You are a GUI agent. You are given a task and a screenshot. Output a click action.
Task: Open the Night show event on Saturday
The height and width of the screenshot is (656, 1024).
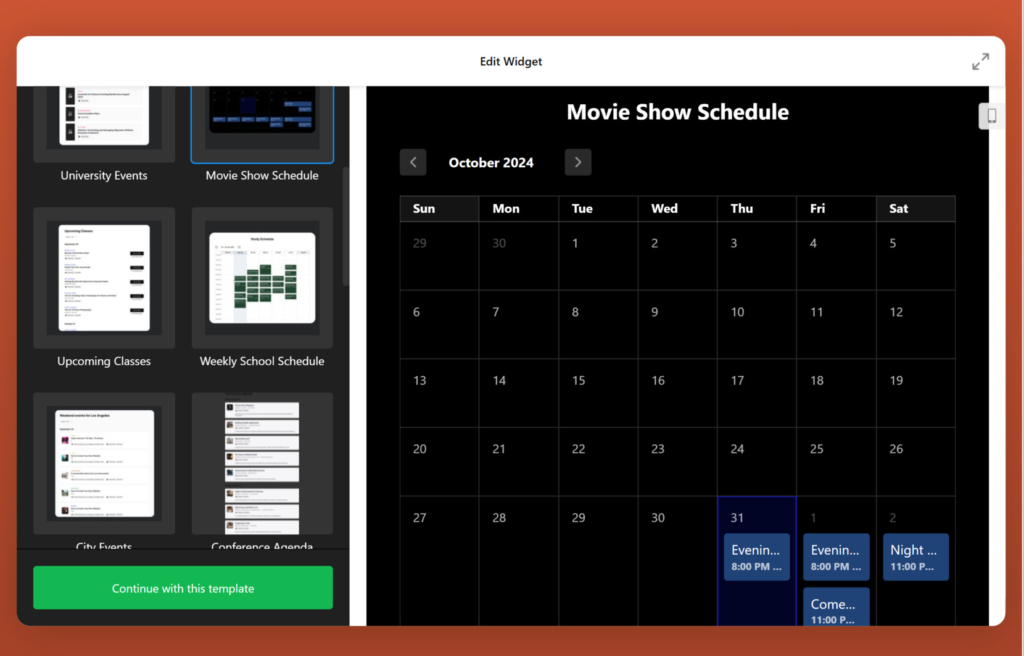click(915, 557)
